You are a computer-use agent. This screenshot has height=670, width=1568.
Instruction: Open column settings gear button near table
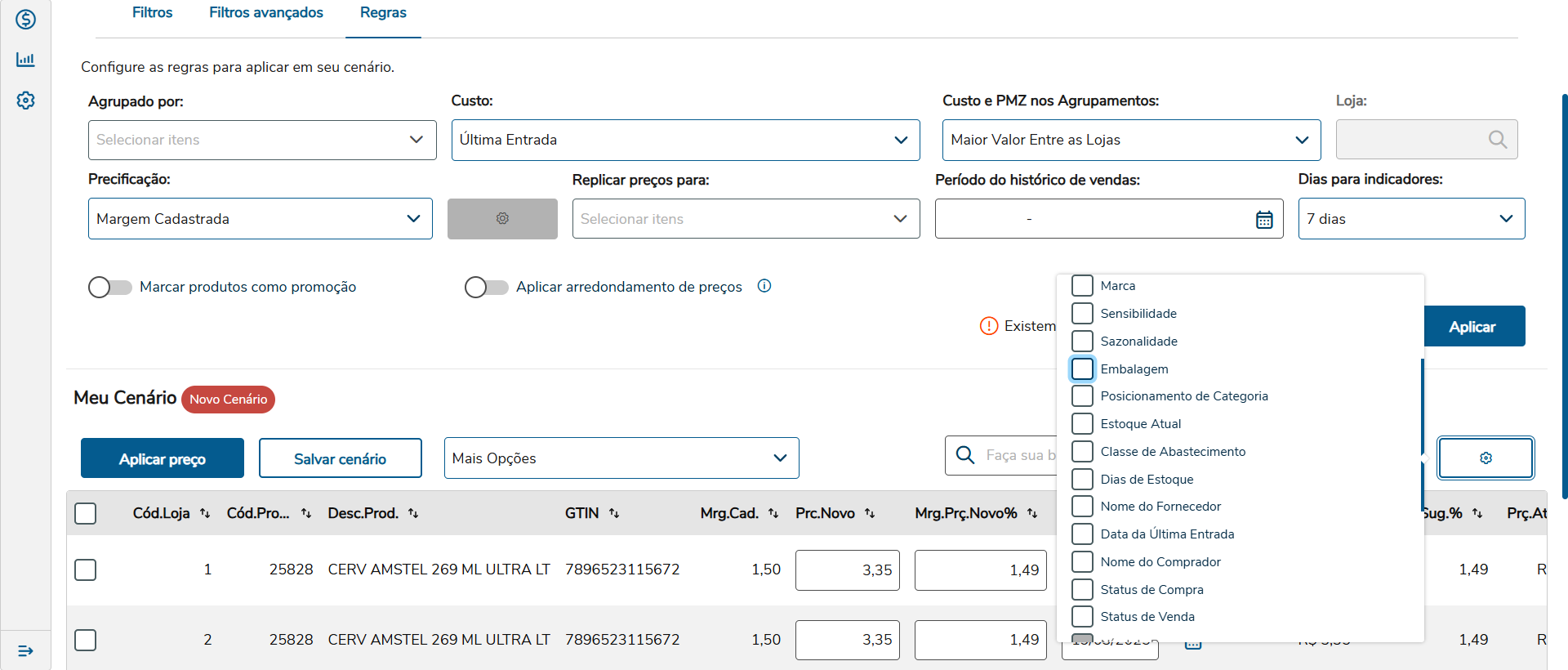pos(1486,458)
